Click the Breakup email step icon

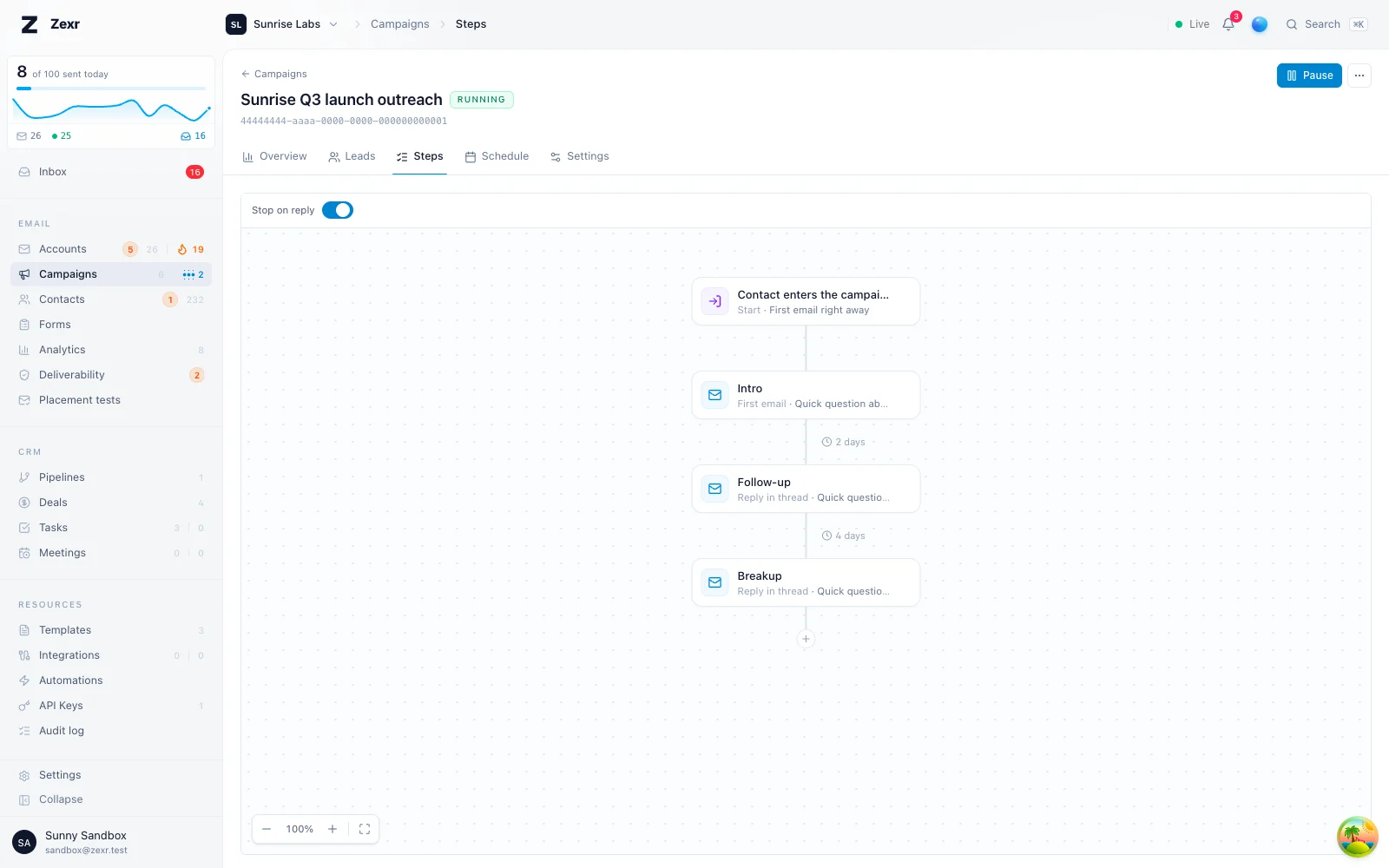[714, 582]
